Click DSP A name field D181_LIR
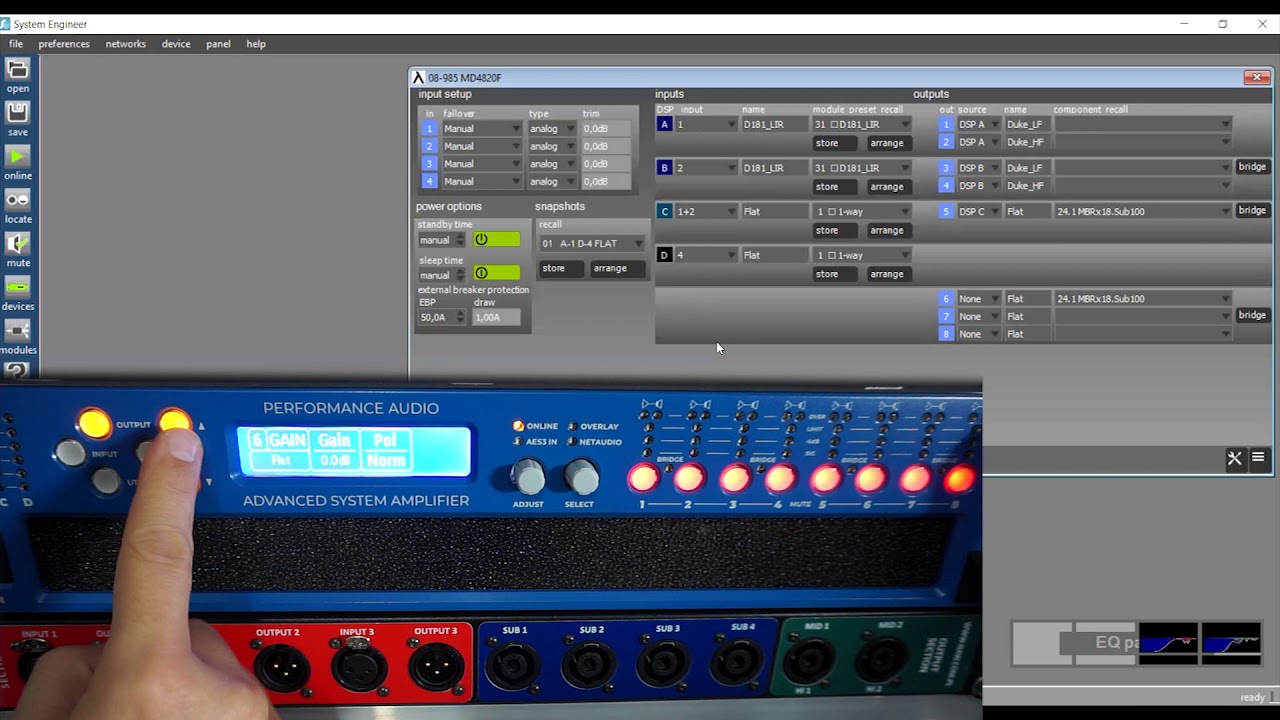The height and width of the screenshot is (720, 1280). point(775,125)
